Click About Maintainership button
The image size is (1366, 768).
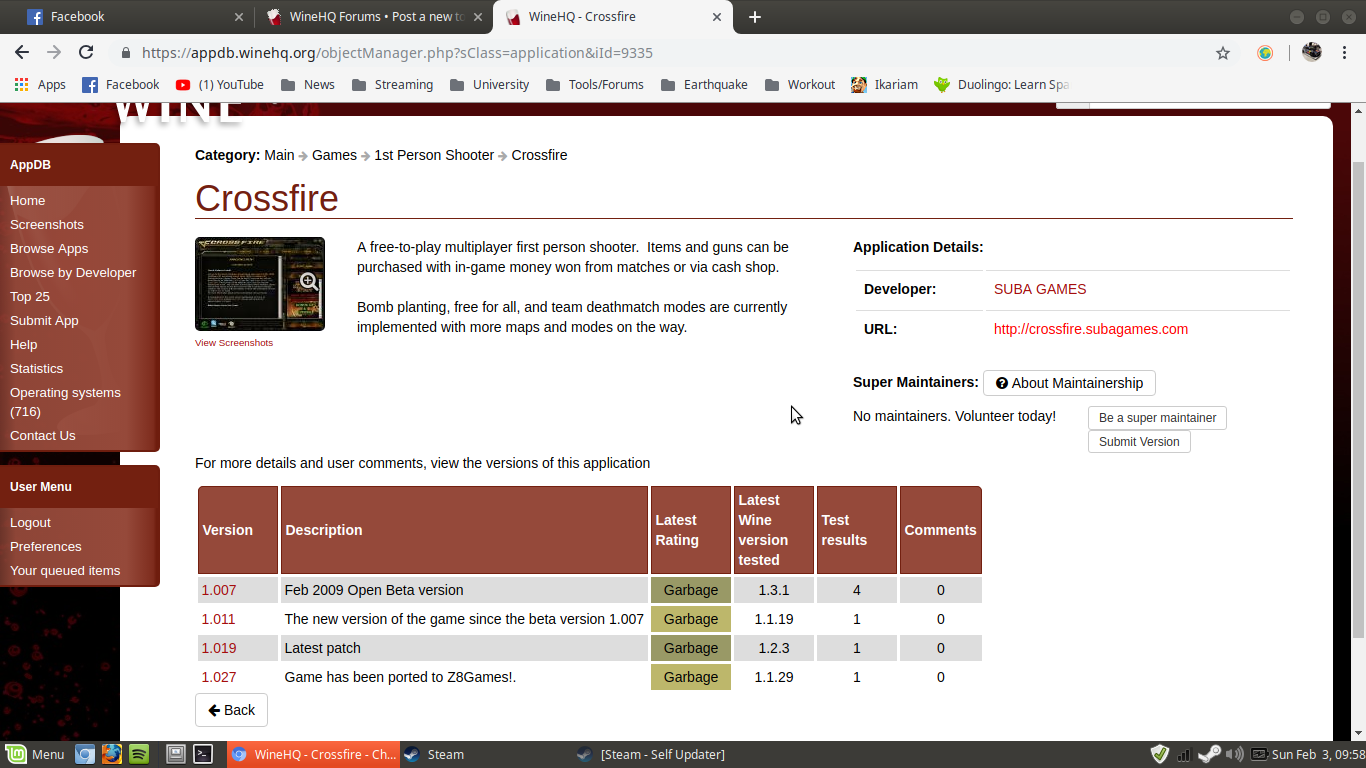[1069, 383]
